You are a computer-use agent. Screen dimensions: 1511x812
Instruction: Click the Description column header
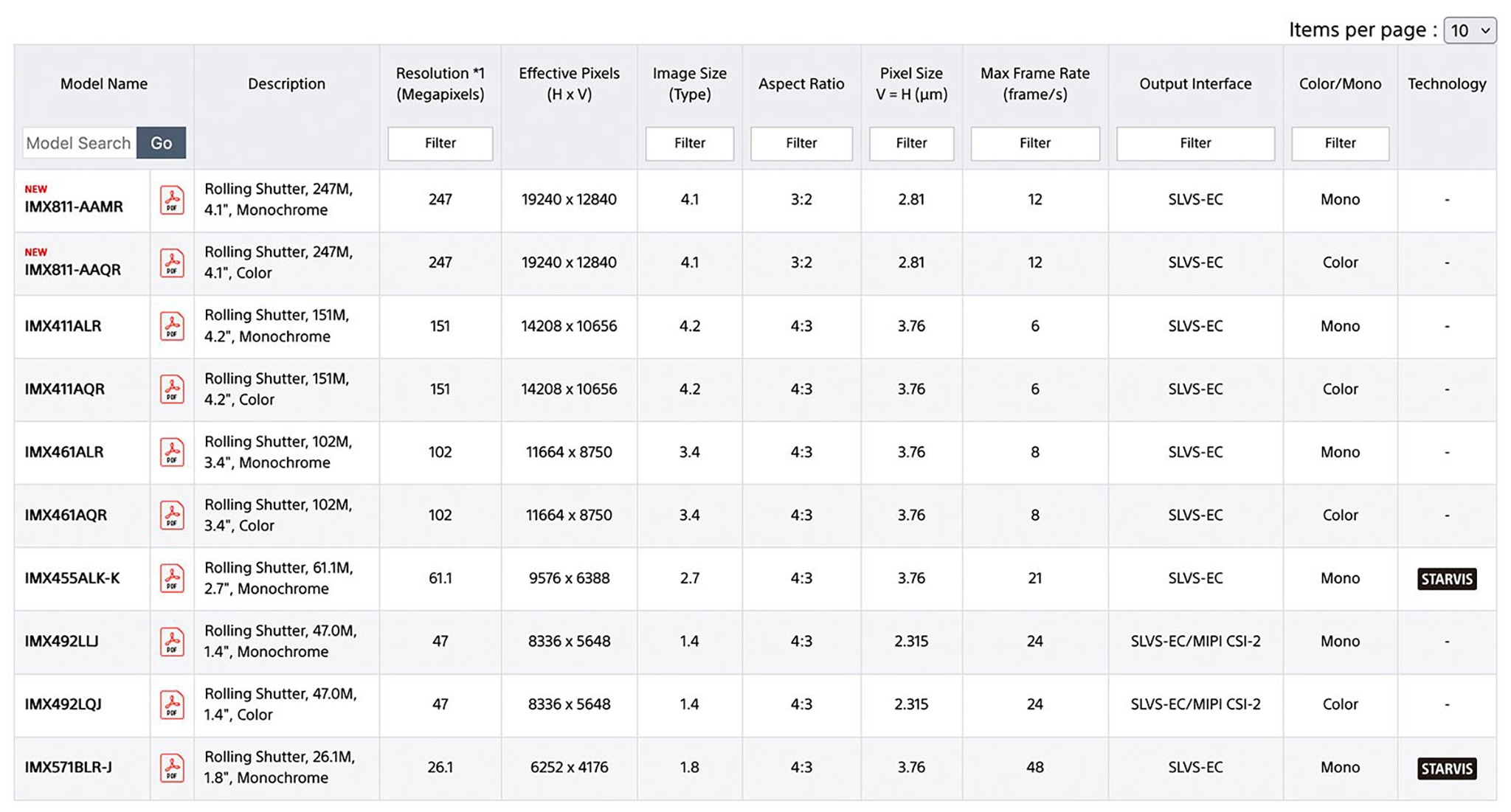tap(286, 84)
